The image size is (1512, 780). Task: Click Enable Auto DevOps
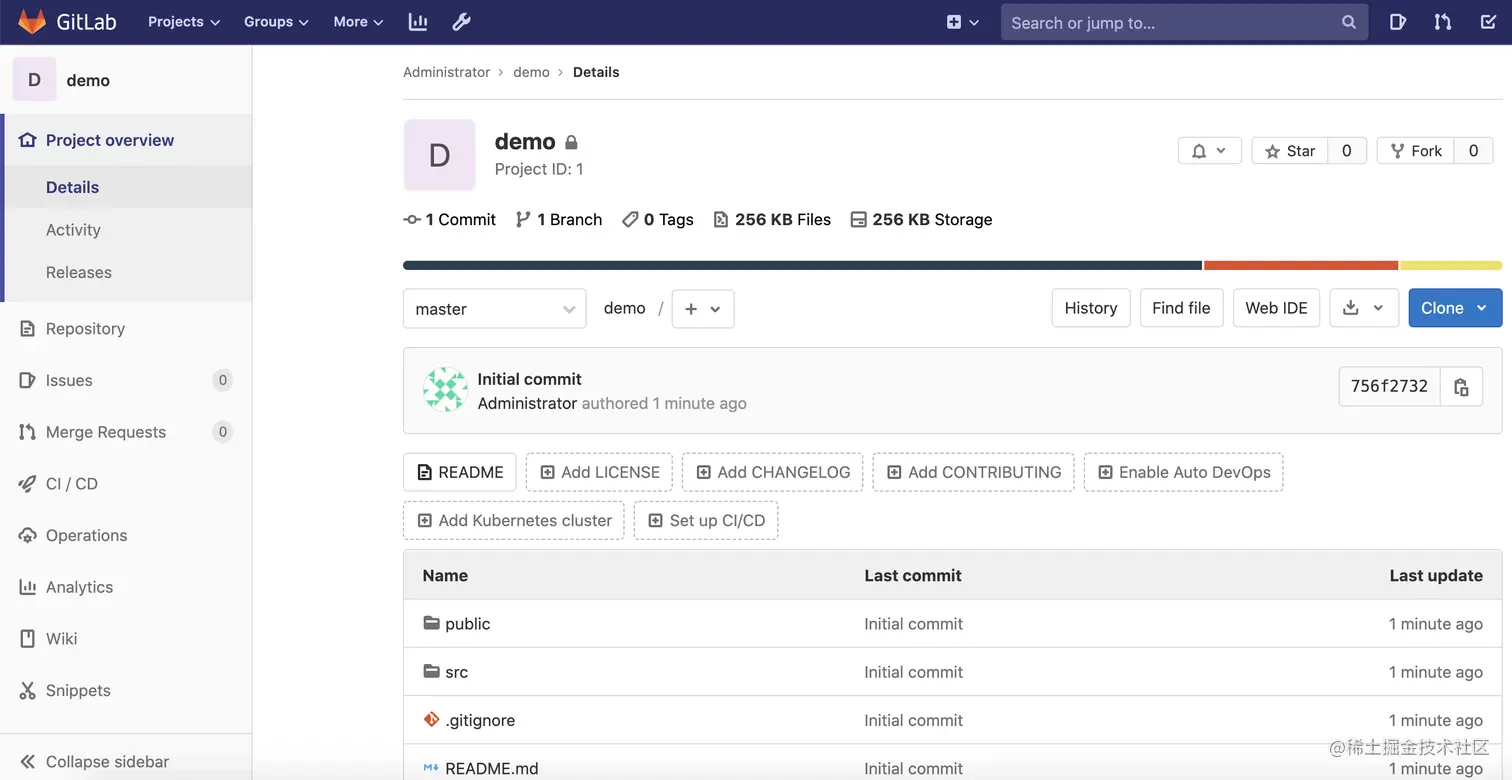(1184, 472)
